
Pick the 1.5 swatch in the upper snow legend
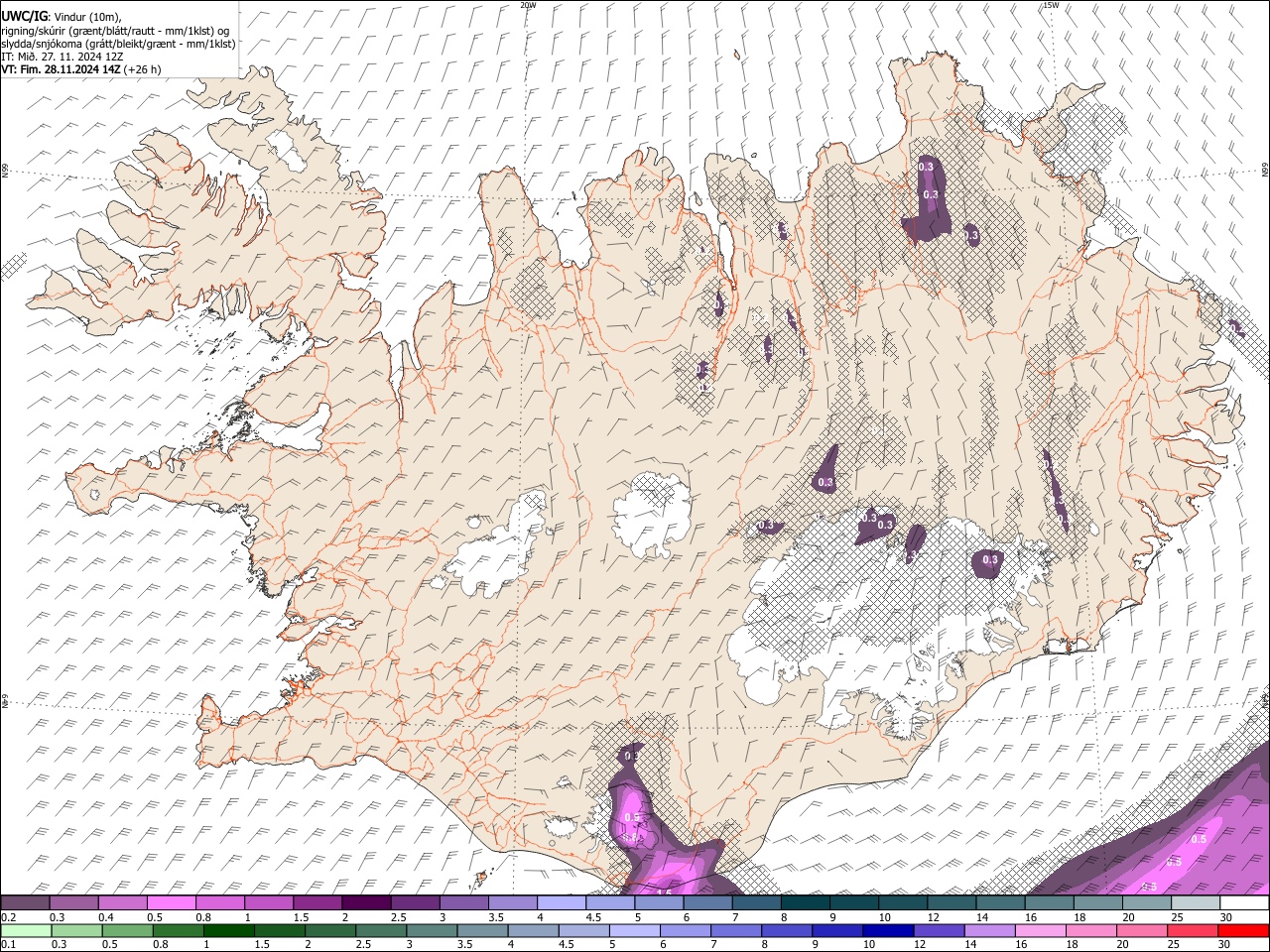pos(317,902)
